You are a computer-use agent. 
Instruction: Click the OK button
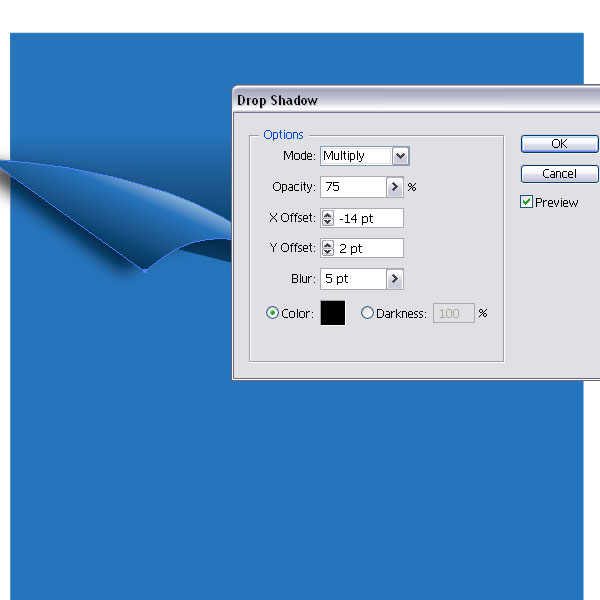559,144
